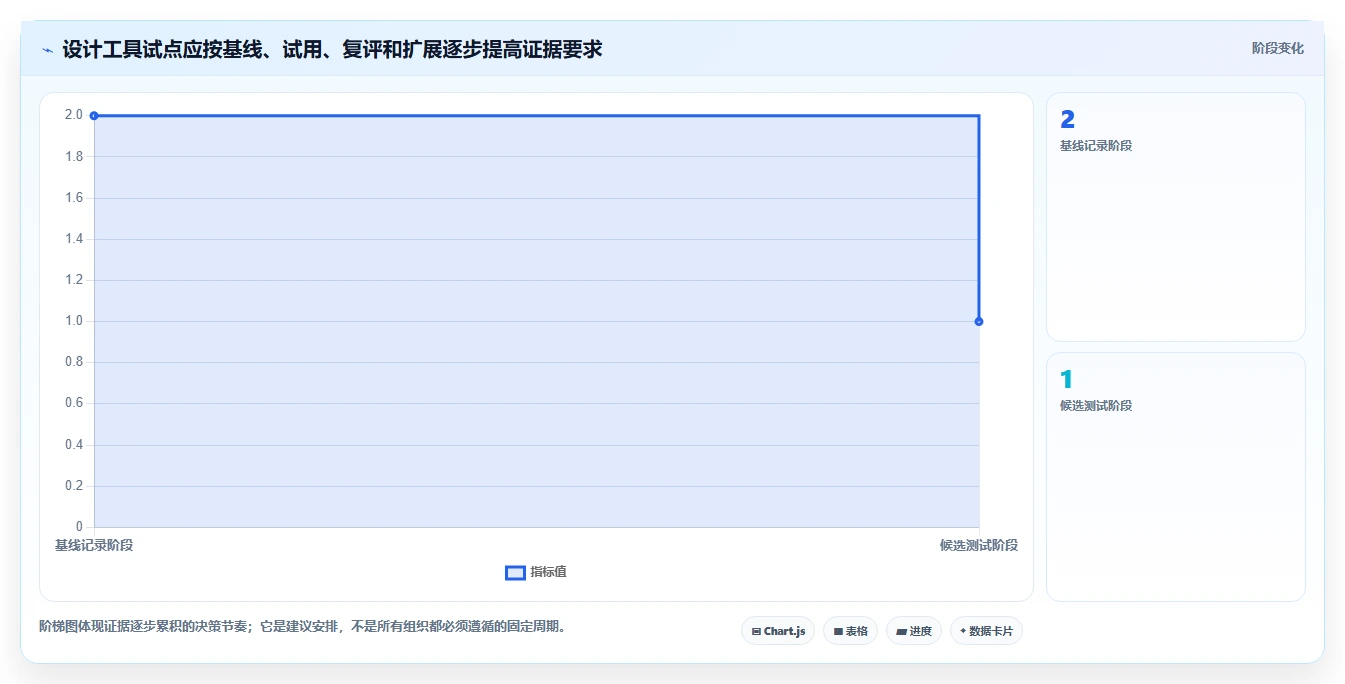Click x-axis label 基线记录阶段
Image resolution: width=1345 pixels, height=684 pixels.
click(94, 545)
